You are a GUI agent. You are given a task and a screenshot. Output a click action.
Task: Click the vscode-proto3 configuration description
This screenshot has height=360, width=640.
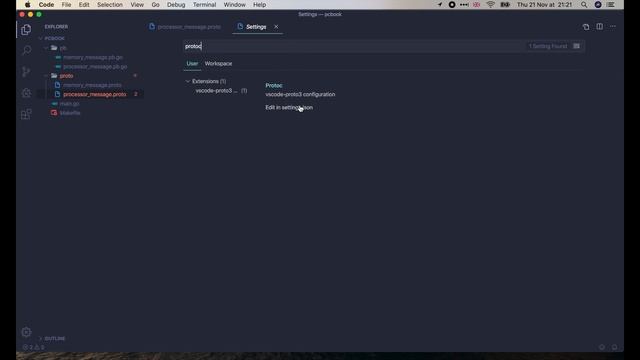click(x=300, y=94)
